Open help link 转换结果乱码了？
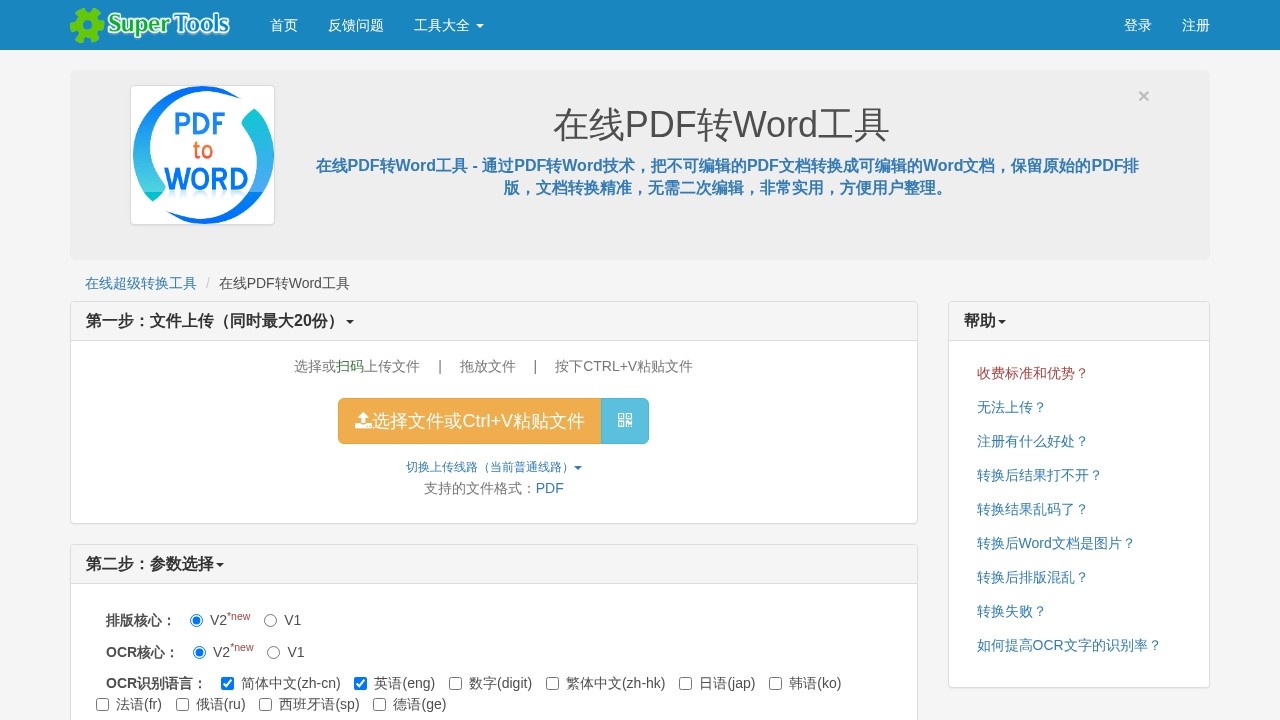This screenshot has width=1280, height=720. pos(1032,509)
